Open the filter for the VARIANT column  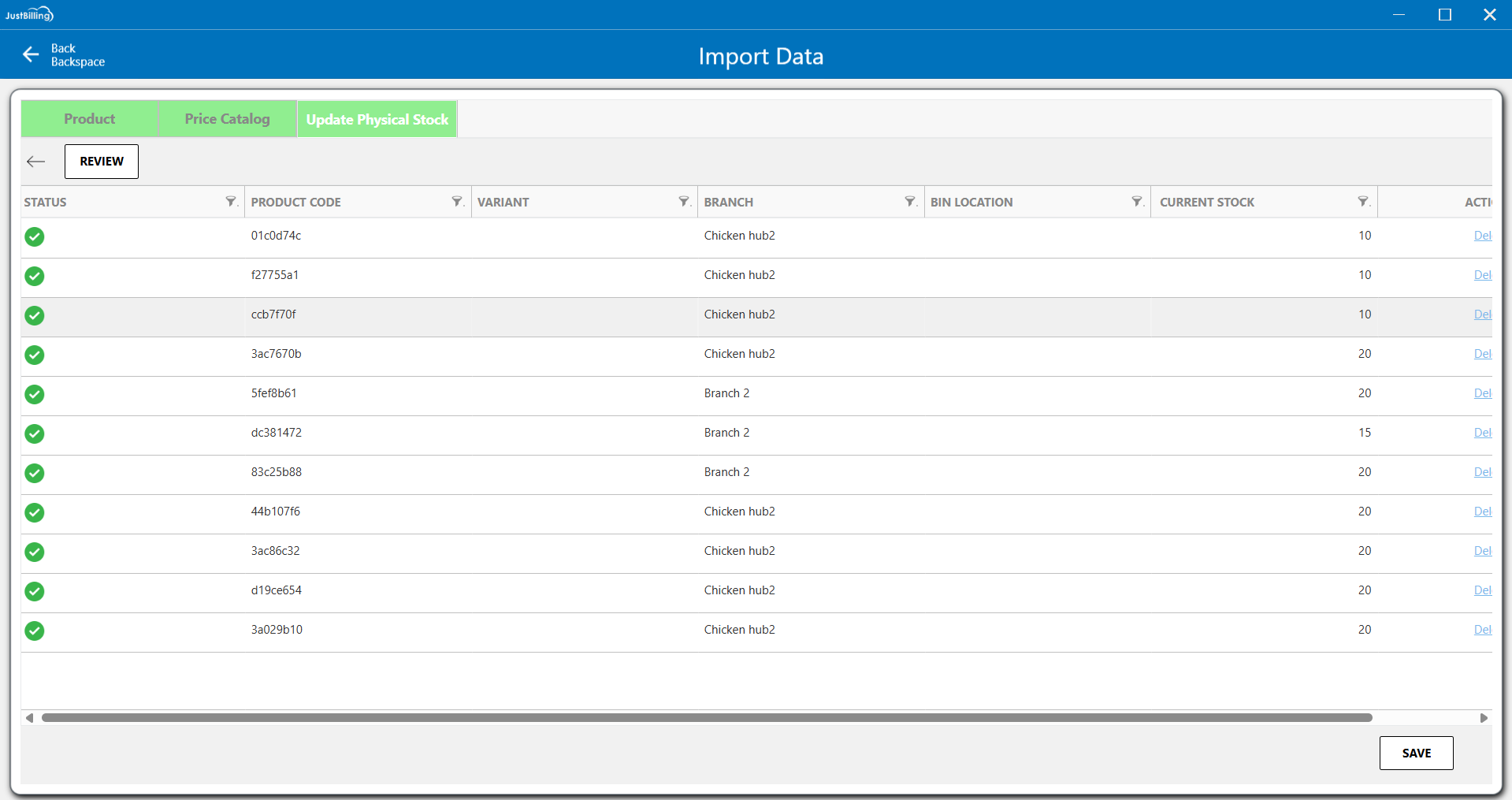click(x=684, y=202)
